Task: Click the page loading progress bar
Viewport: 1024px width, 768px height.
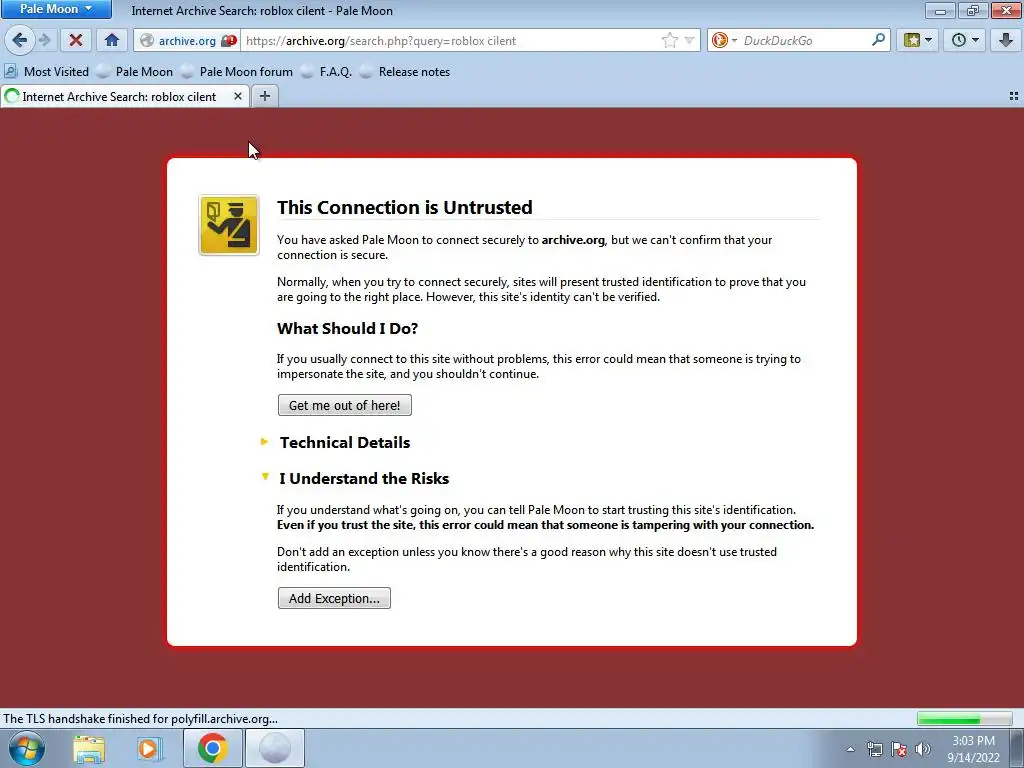Action: (964, 719)
